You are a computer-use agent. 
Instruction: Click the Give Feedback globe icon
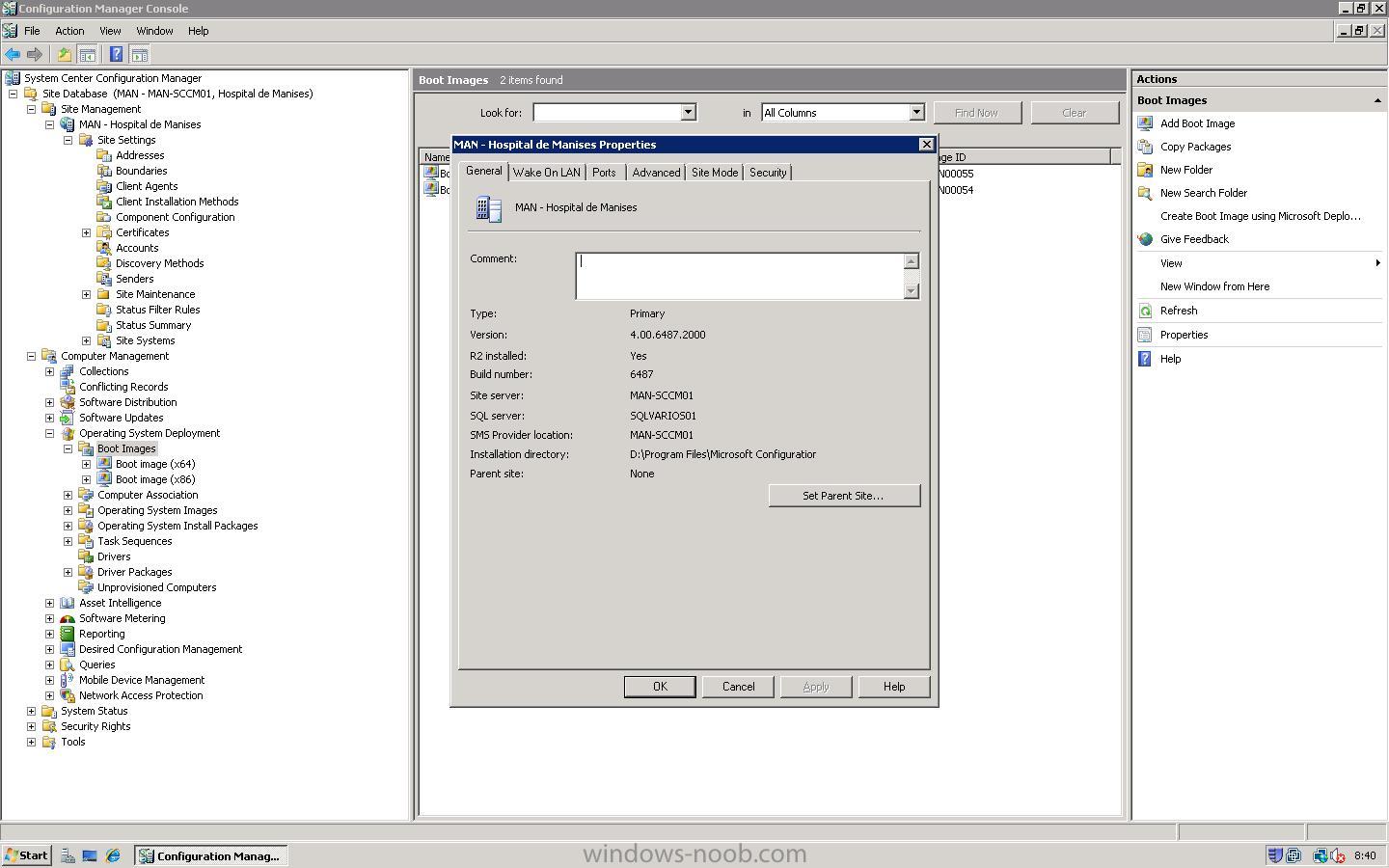point(1145,239)
